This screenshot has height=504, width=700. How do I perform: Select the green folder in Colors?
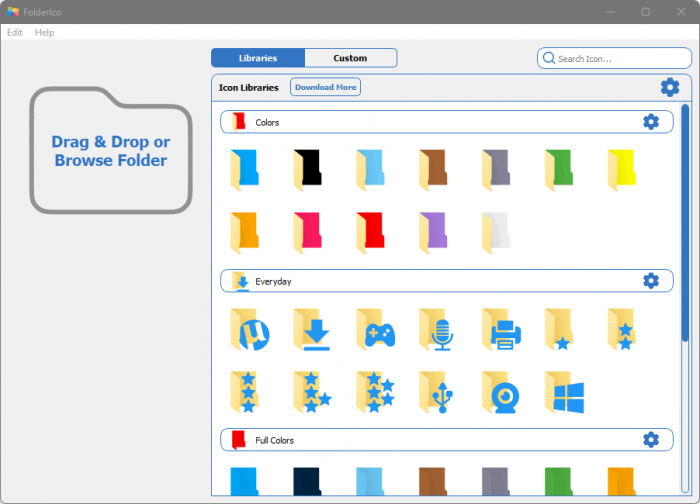(x=559, y=170)
